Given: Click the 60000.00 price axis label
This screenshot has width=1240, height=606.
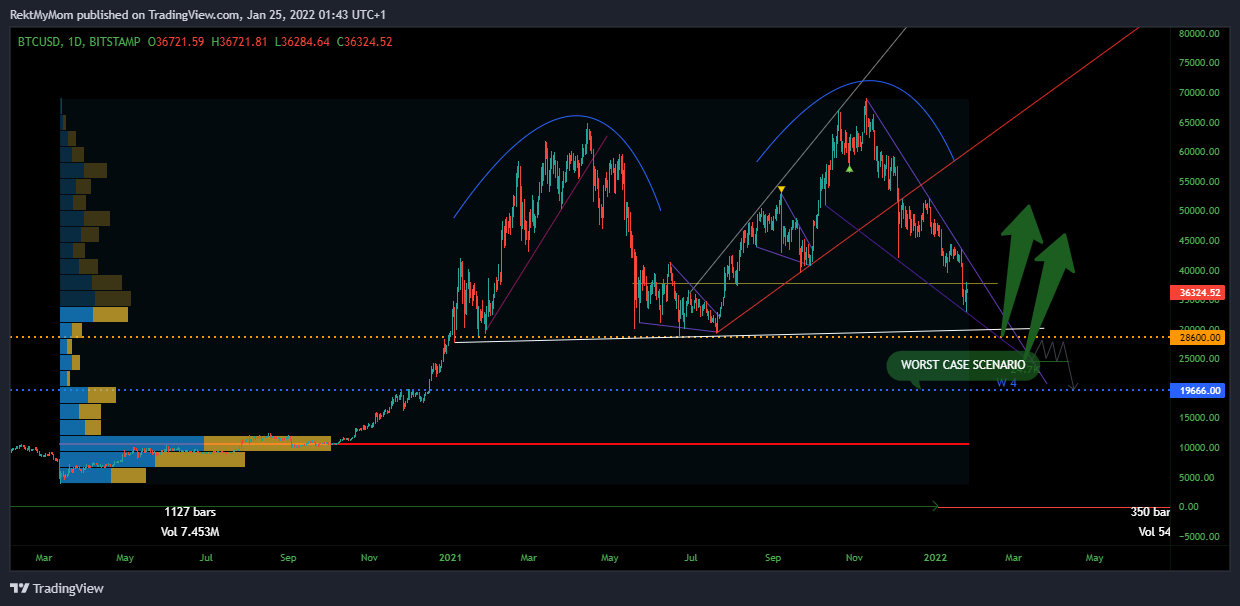Looking at the screenshot, I should click(1200, 152).
